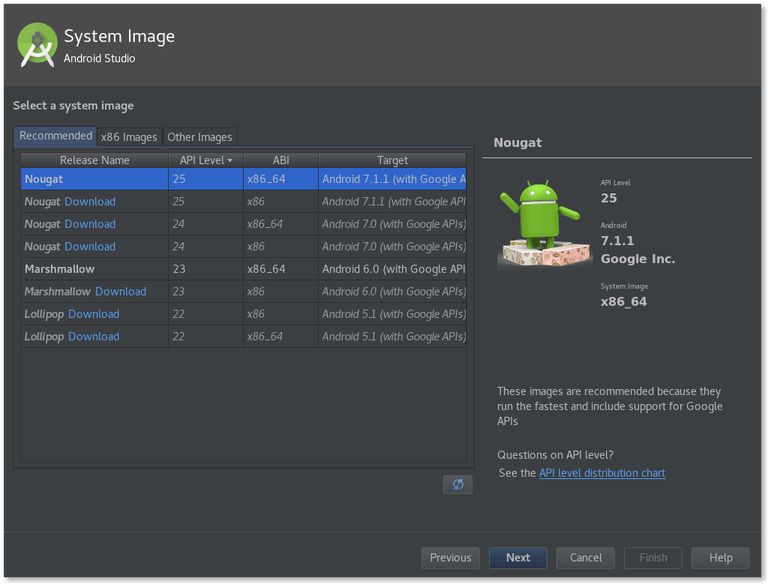Click x86_64 ABI cell in the Lollipop row

(281, 337)
